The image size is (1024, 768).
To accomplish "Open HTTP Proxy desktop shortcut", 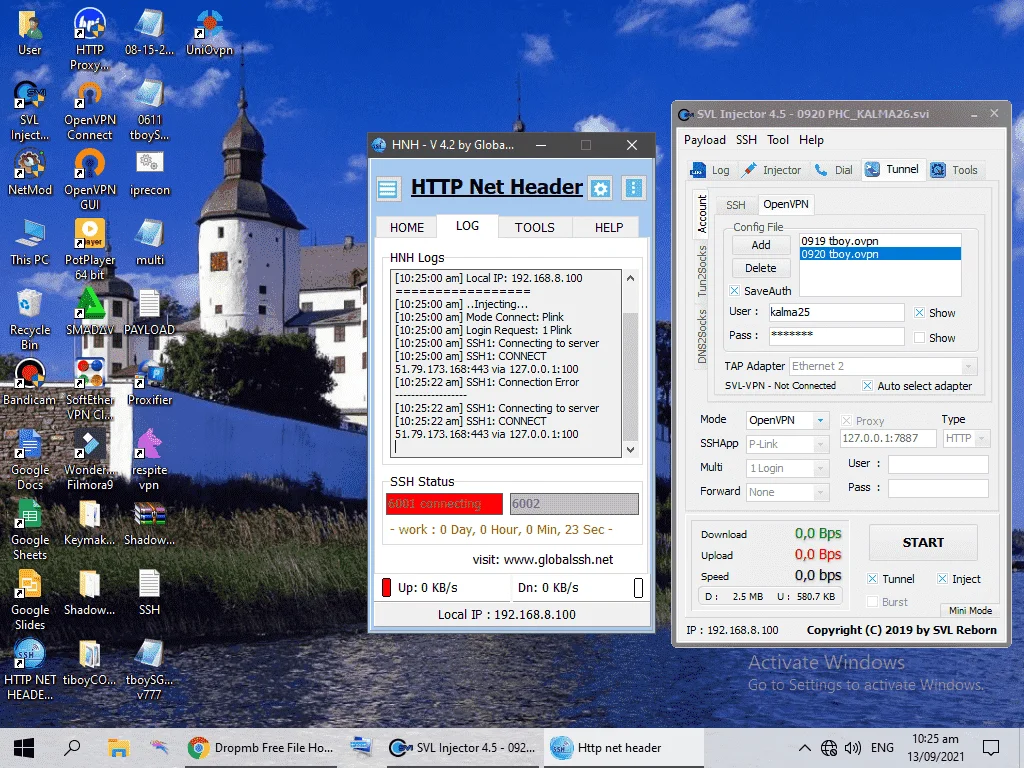I will (89, 39).
